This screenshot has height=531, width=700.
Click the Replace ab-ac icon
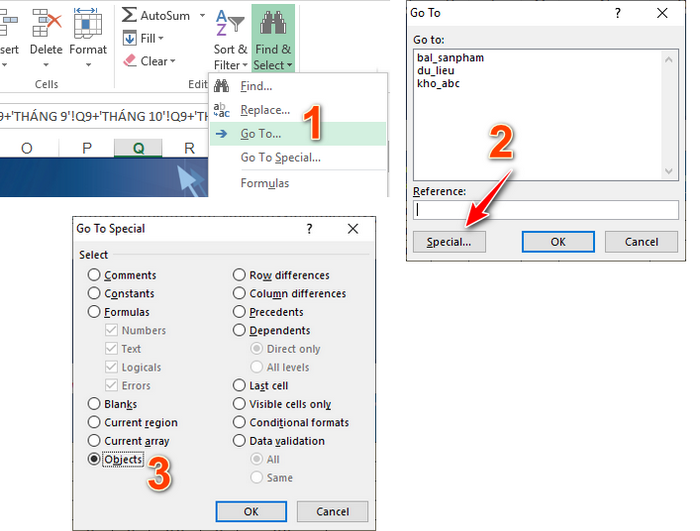click(221, 110)
